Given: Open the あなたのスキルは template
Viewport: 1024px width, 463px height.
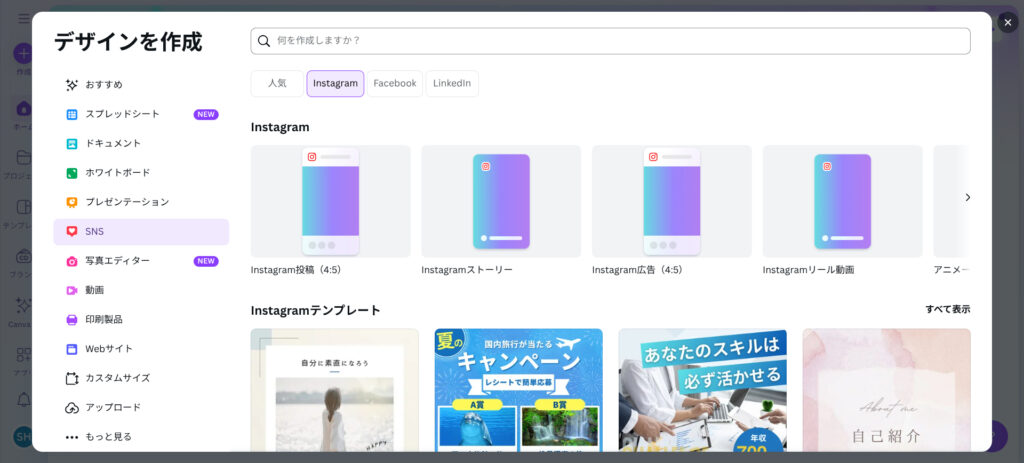Looking at the screenshot, I should 703,390.
